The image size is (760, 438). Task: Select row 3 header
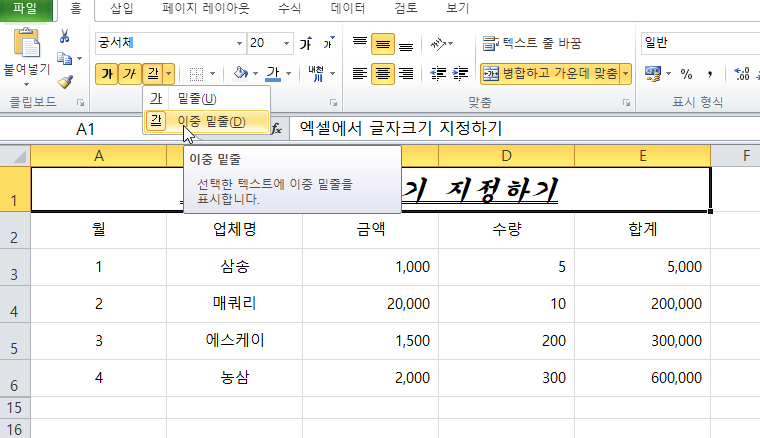[x=15, y=268]
